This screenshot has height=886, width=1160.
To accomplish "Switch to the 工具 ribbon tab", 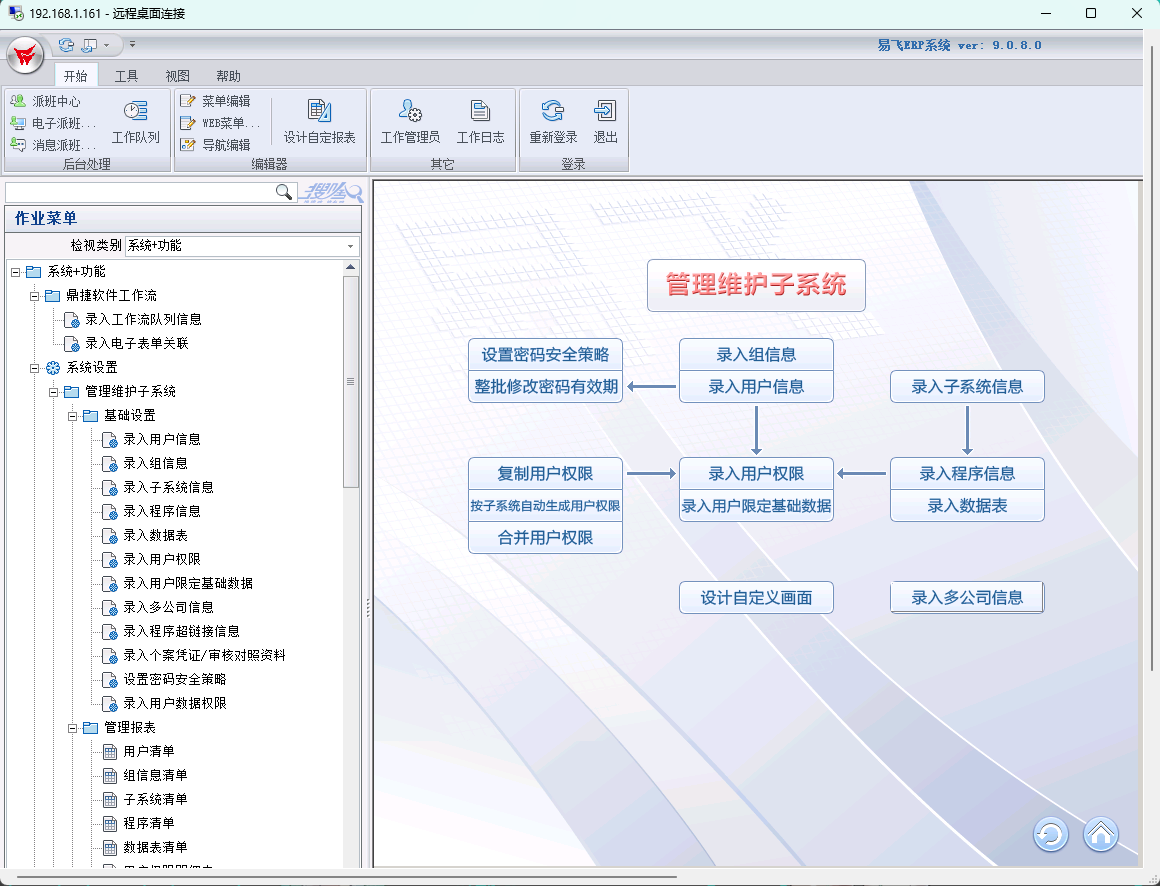I will coord(126,76).
